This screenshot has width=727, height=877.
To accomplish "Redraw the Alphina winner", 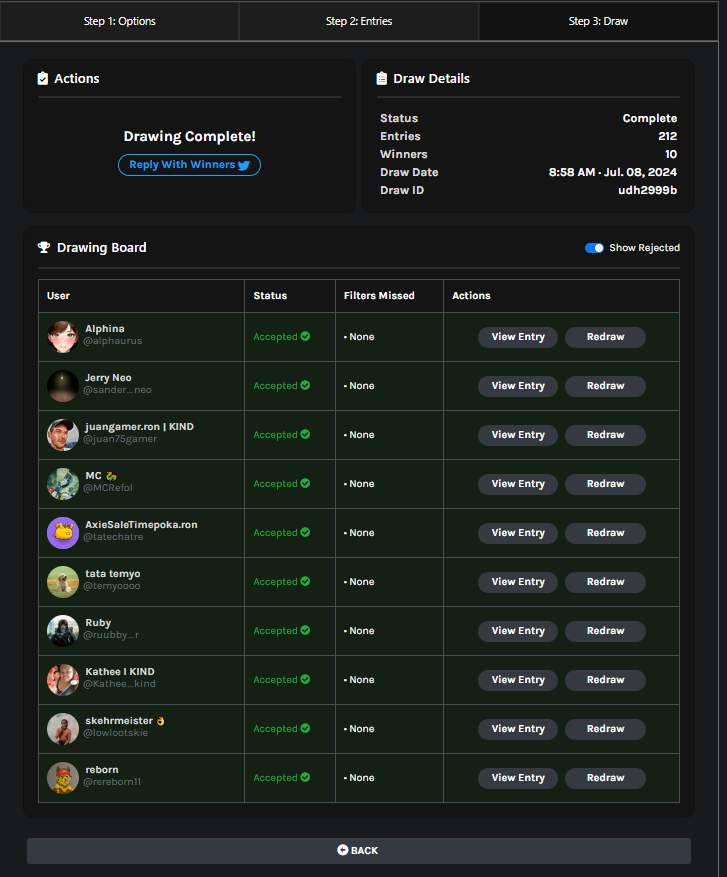I will (605, 337).
